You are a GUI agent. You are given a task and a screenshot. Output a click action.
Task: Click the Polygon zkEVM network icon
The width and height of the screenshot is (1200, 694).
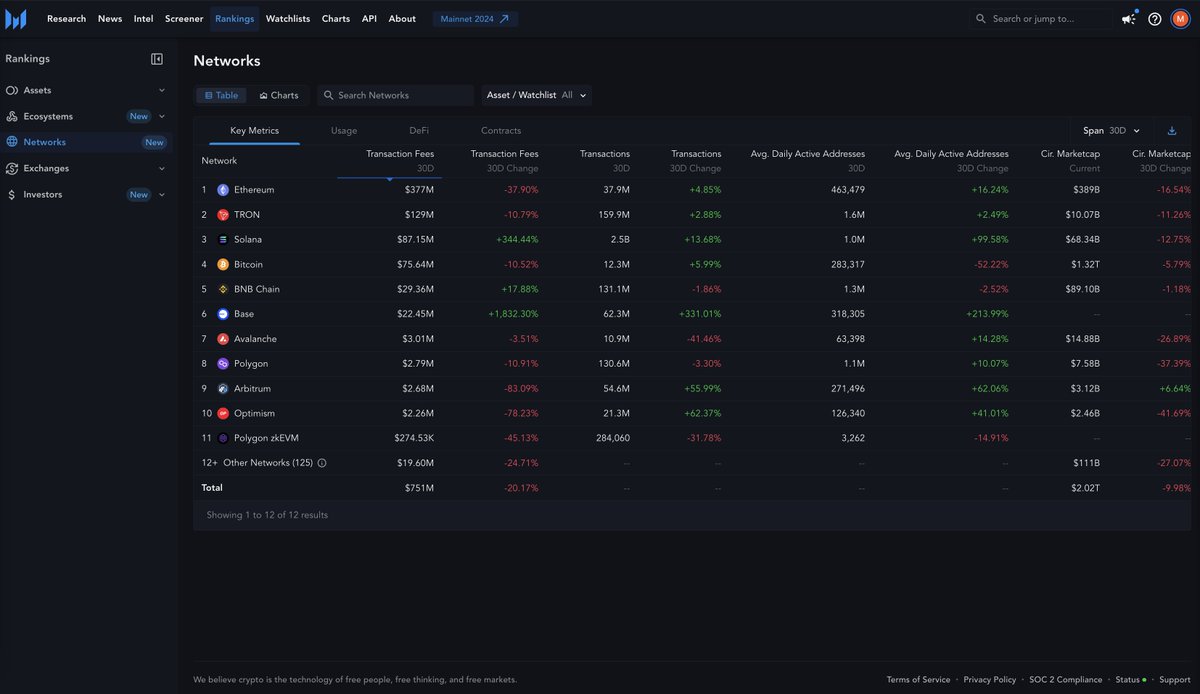[x=223, y=438]
